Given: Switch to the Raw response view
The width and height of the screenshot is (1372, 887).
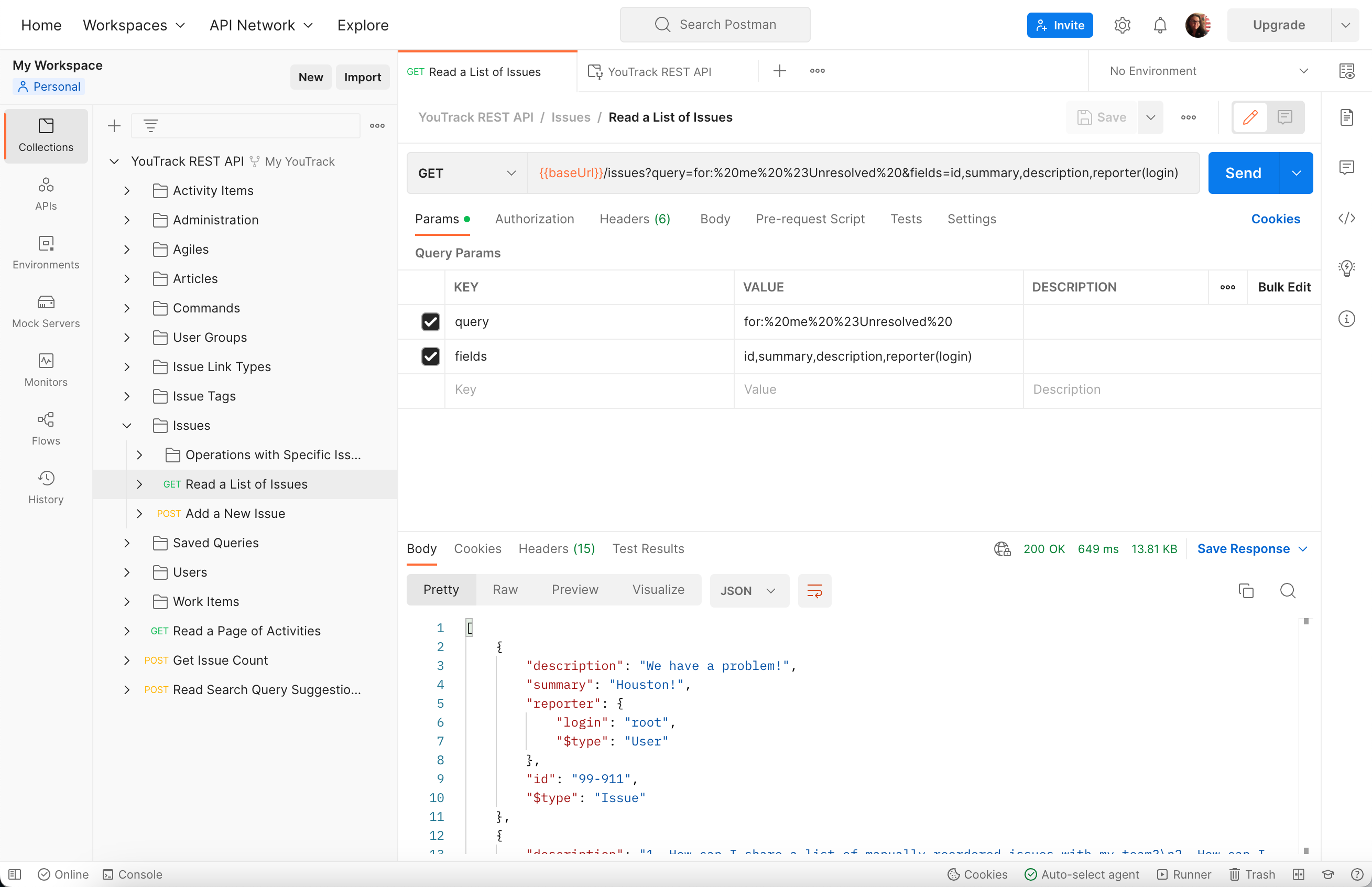Looking at the screenshot, I should 505,589.
